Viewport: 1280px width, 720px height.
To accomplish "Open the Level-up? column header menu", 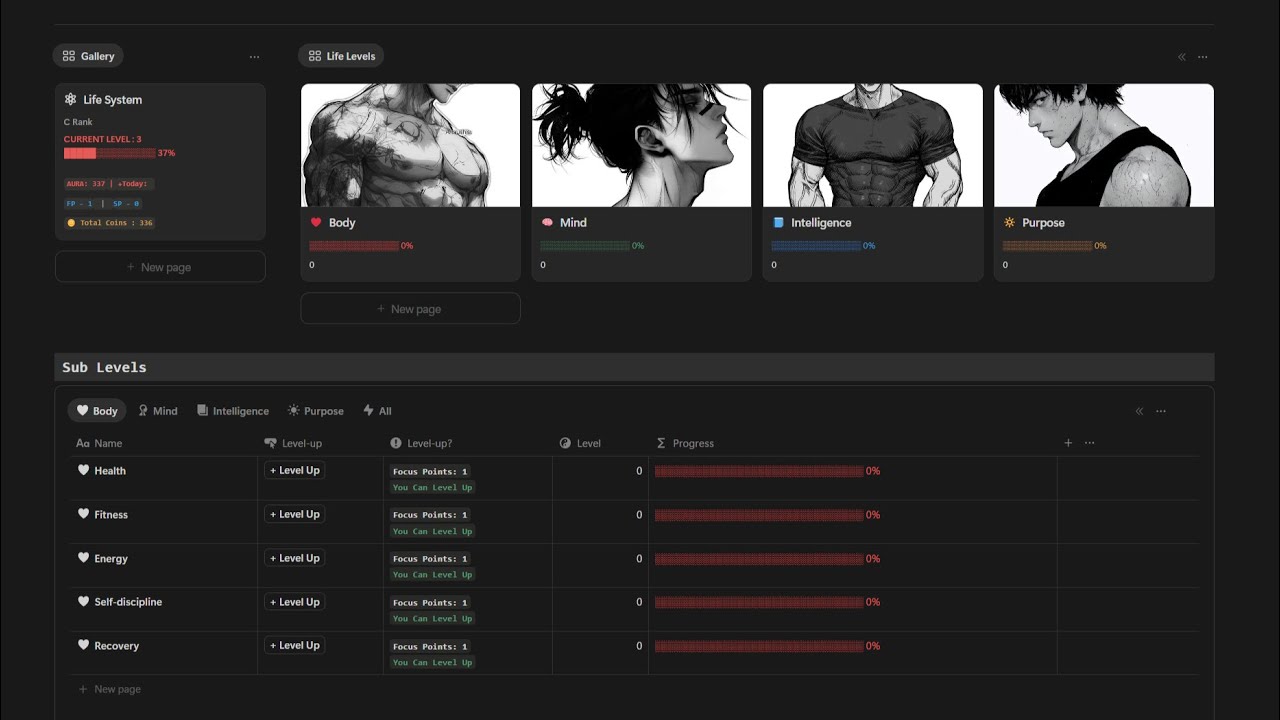I will point(467,443).
